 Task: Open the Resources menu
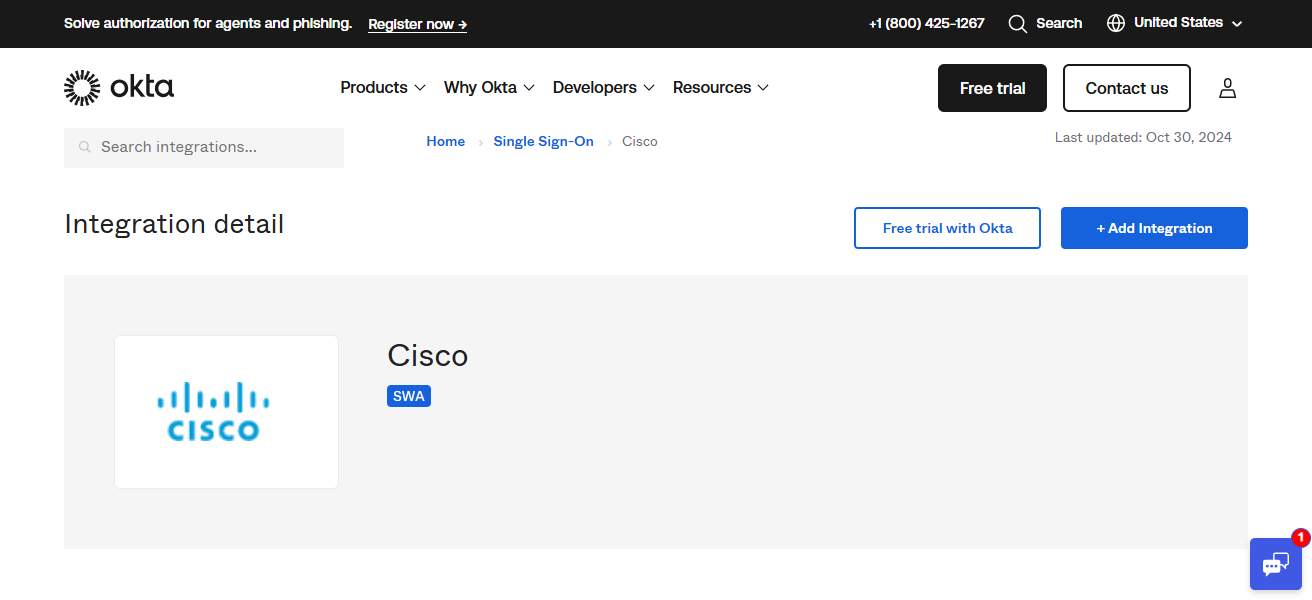(720, 88)
